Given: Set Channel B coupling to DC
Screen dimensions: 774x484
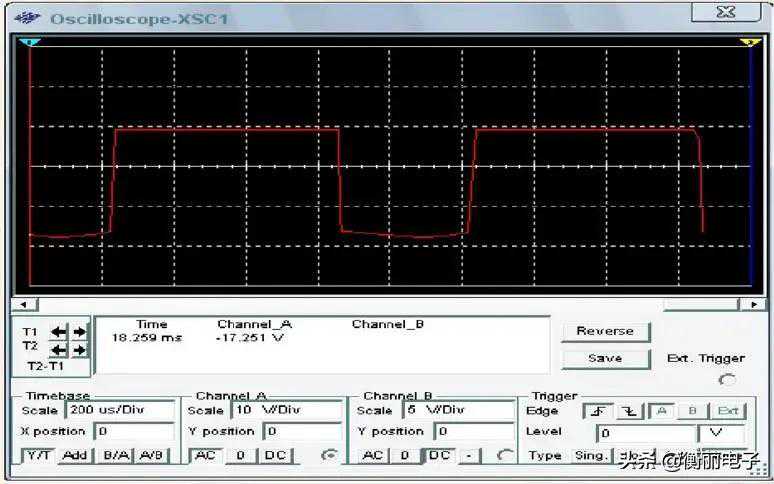Looking at the screenshot, I should pos(440,455).
